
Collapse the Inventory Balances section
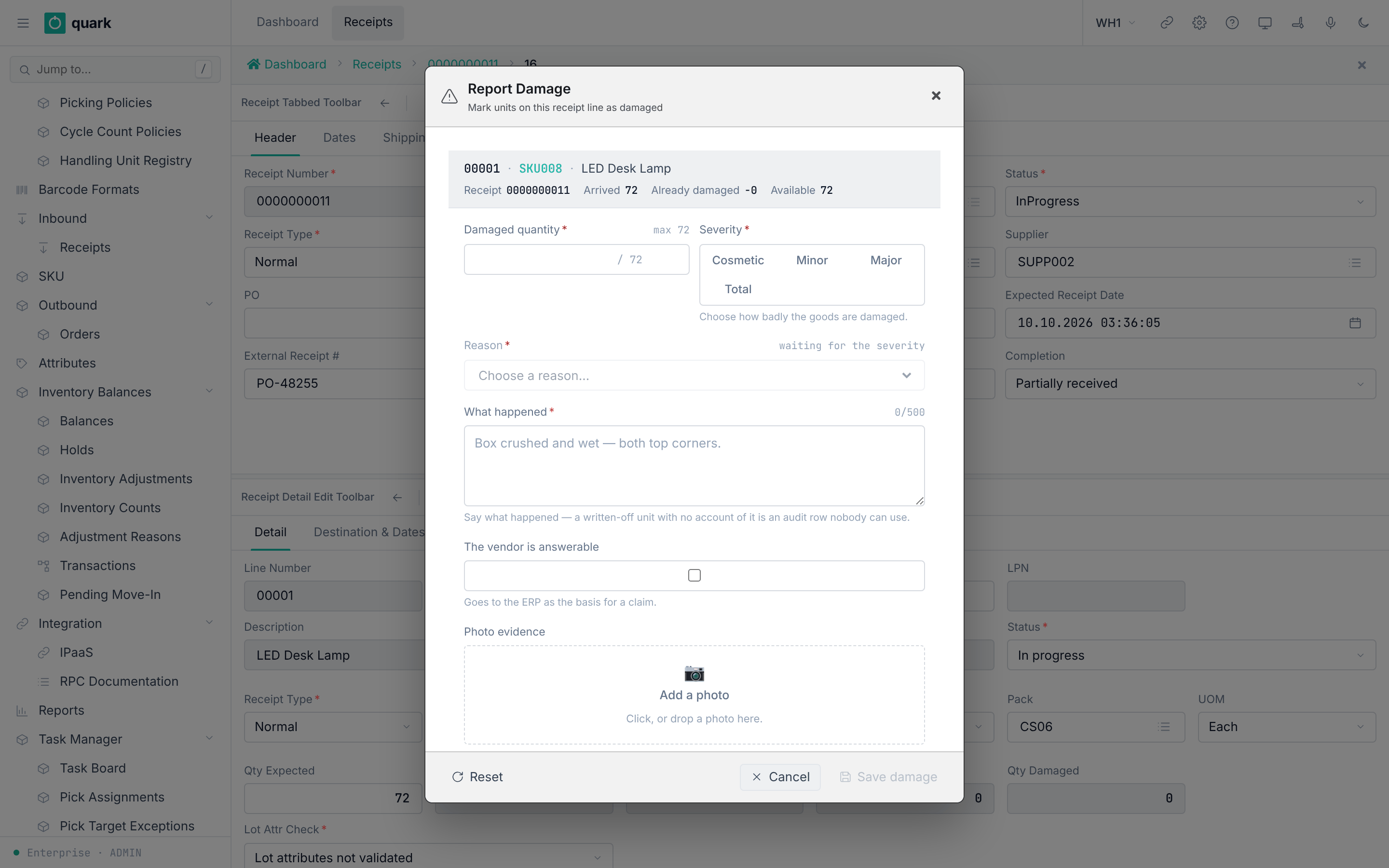[x=209, y=392]
